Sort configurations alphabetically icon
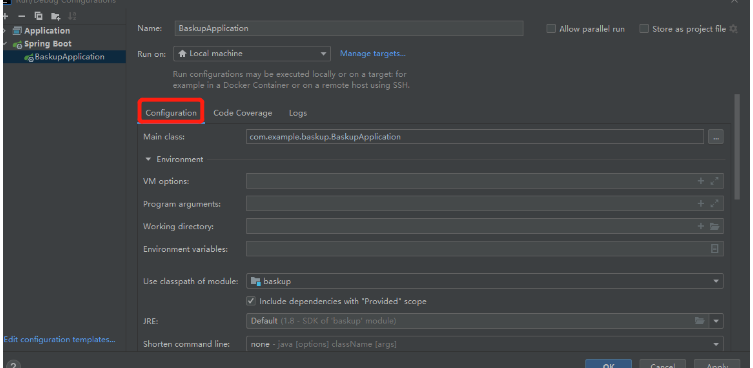Screen dimensions: 753x368 pyautogui.click(x=72, y=16)
